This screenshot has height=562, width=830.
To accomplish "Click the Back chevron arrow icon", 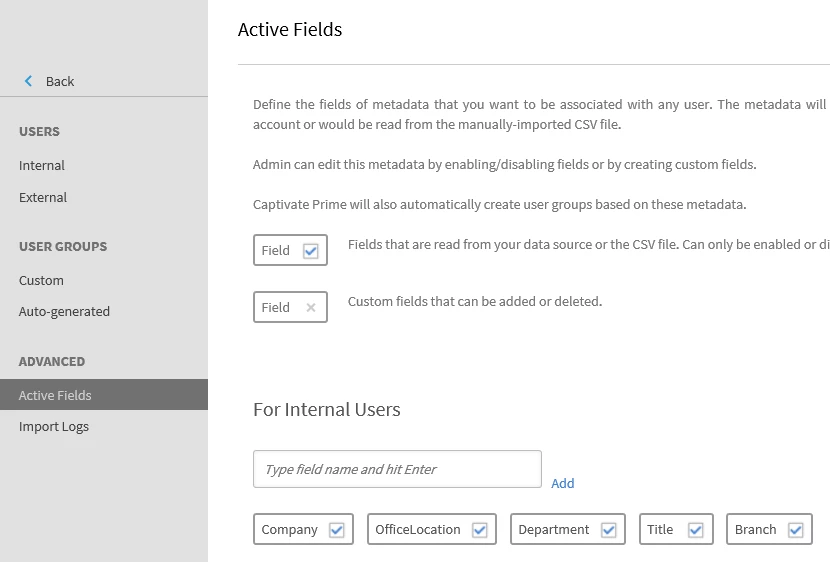I will (28, 81).
